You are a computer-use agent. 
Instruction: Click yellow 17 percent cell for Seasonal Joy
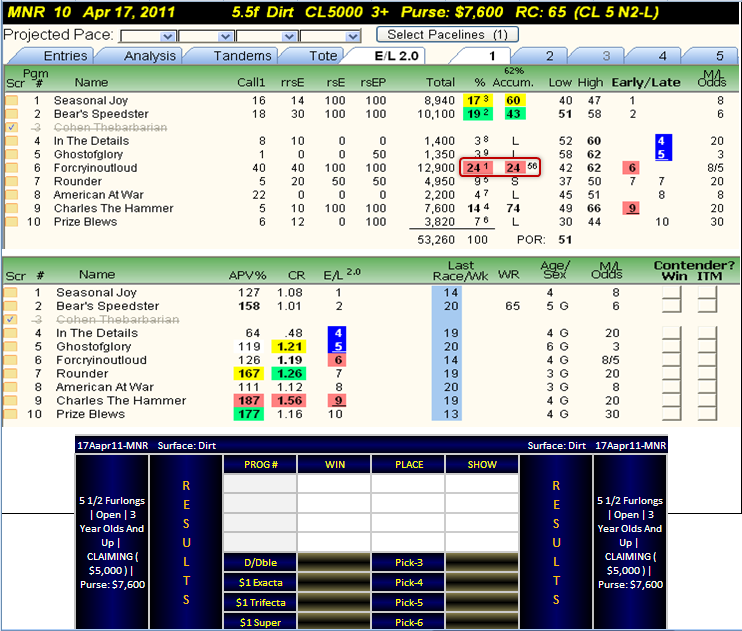(477, 100)
